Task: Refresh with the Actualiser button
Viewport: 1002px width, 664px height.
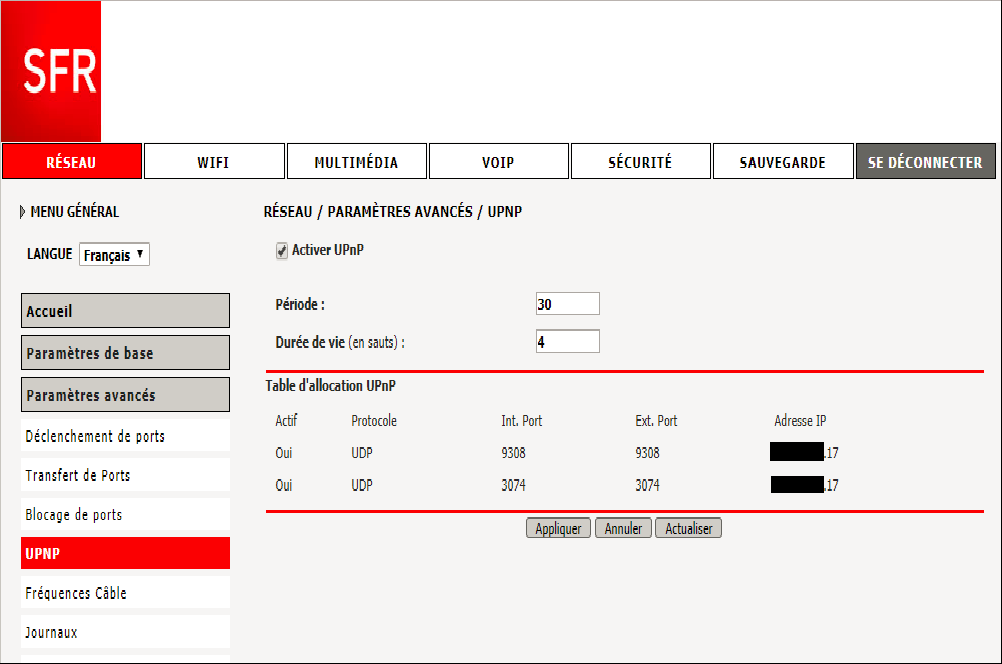Action: 689,528
